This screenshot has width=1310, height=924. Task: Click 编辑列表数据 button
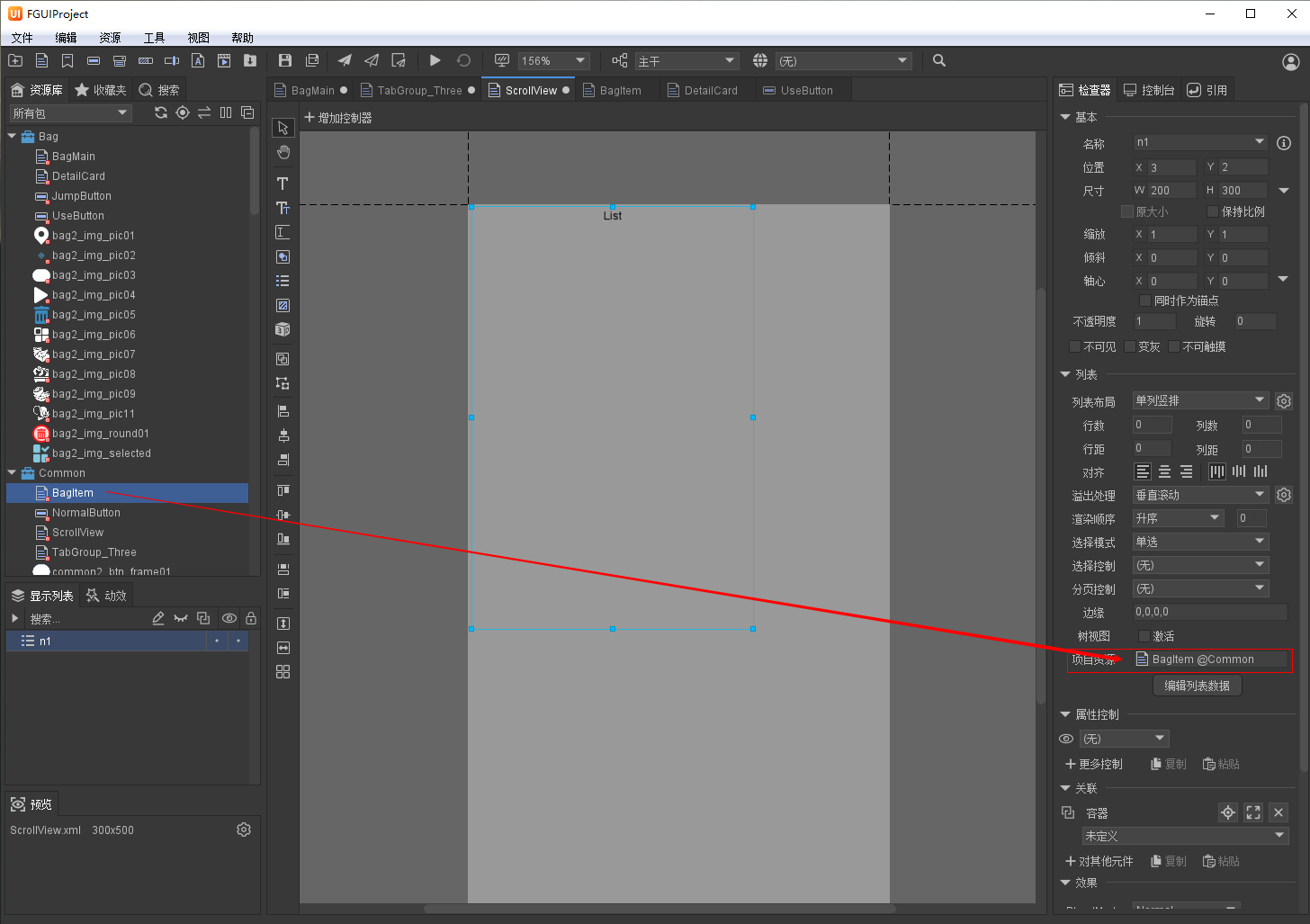tap(1197, 686)
